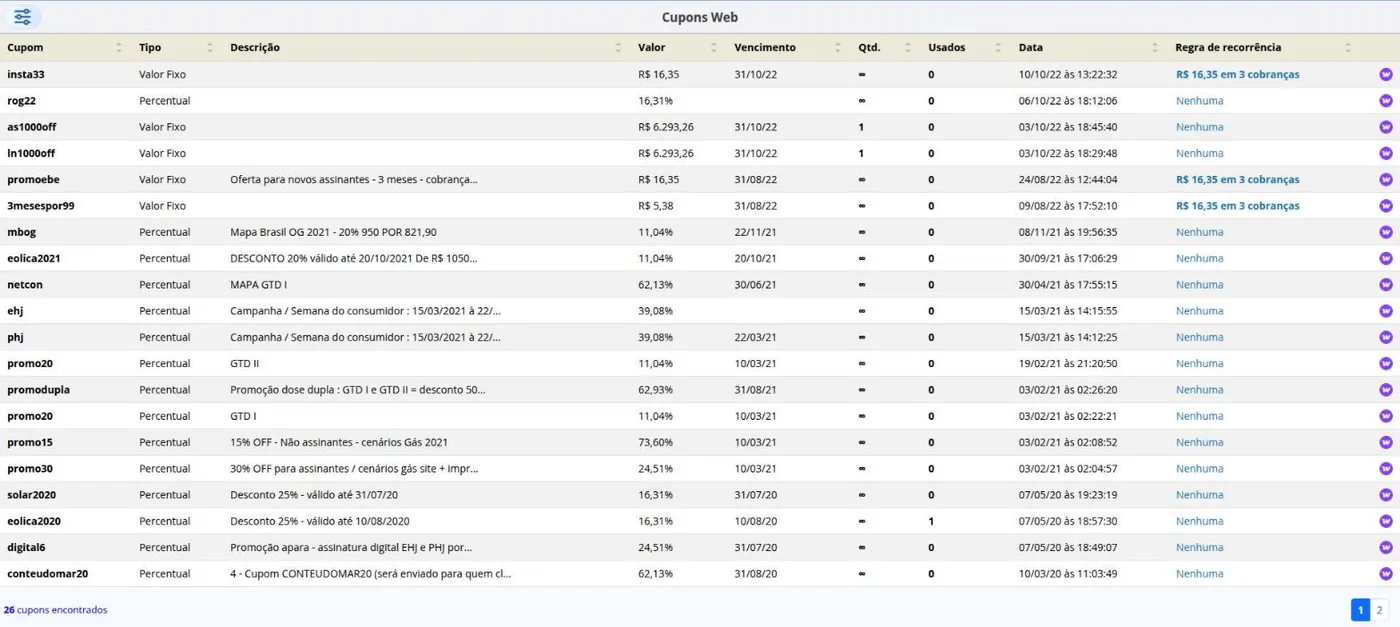Image resolution: width=1400 pixels, height=627 pixels.
Task: Click the purple icon in ehj row
Action: coord(1386,311)
